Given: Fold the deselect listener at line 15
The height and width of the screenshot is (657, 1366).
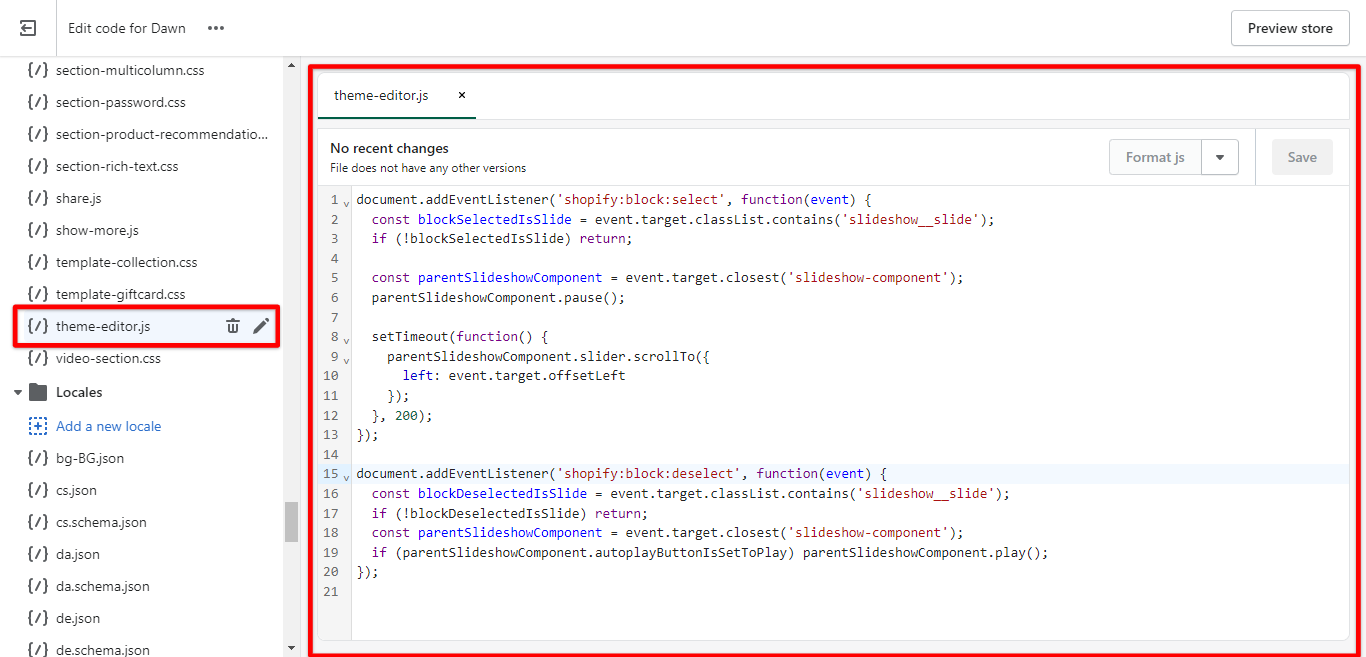Looking at the screenshot, I should click(347, 476).
